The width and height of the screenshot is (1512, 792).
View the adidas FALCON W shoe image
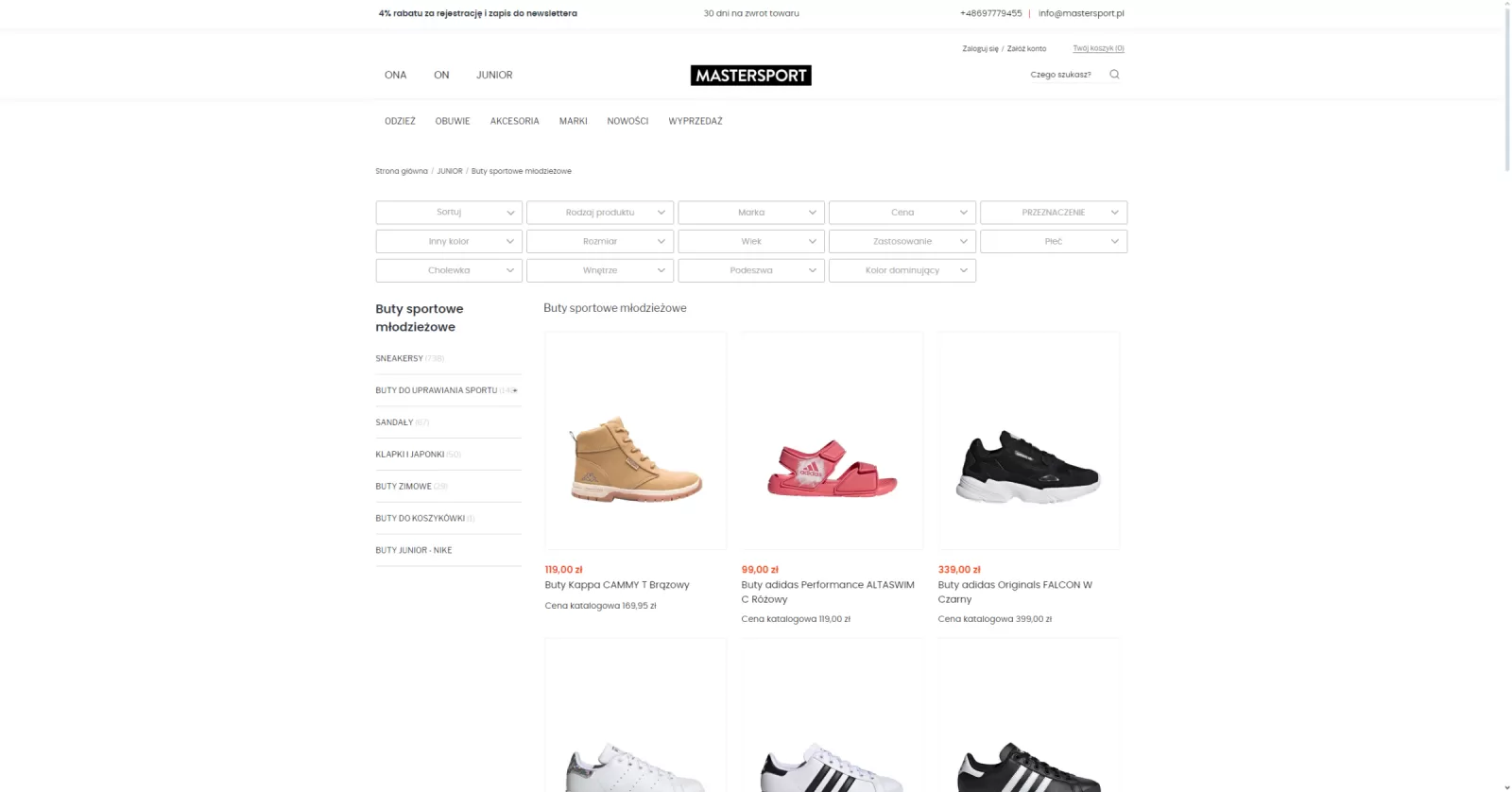[1029, 440]
